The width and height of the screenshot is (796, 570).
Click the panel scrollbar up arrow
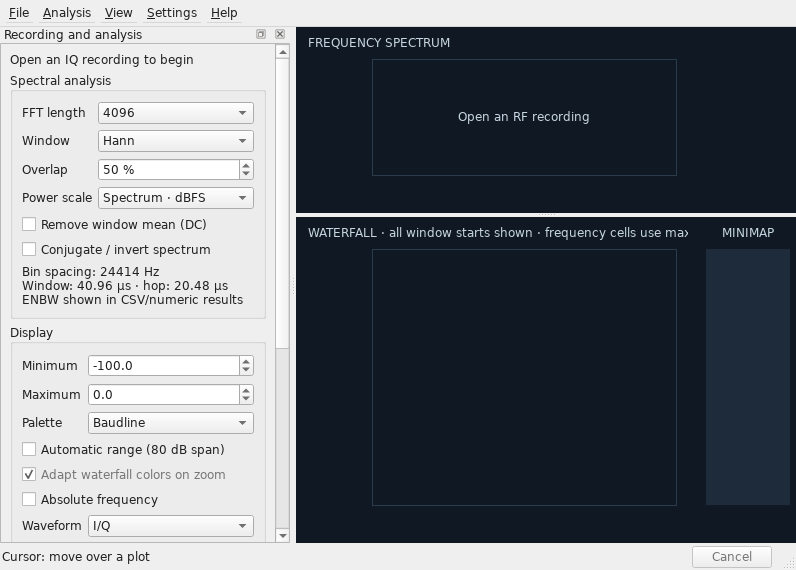point(283,52)
